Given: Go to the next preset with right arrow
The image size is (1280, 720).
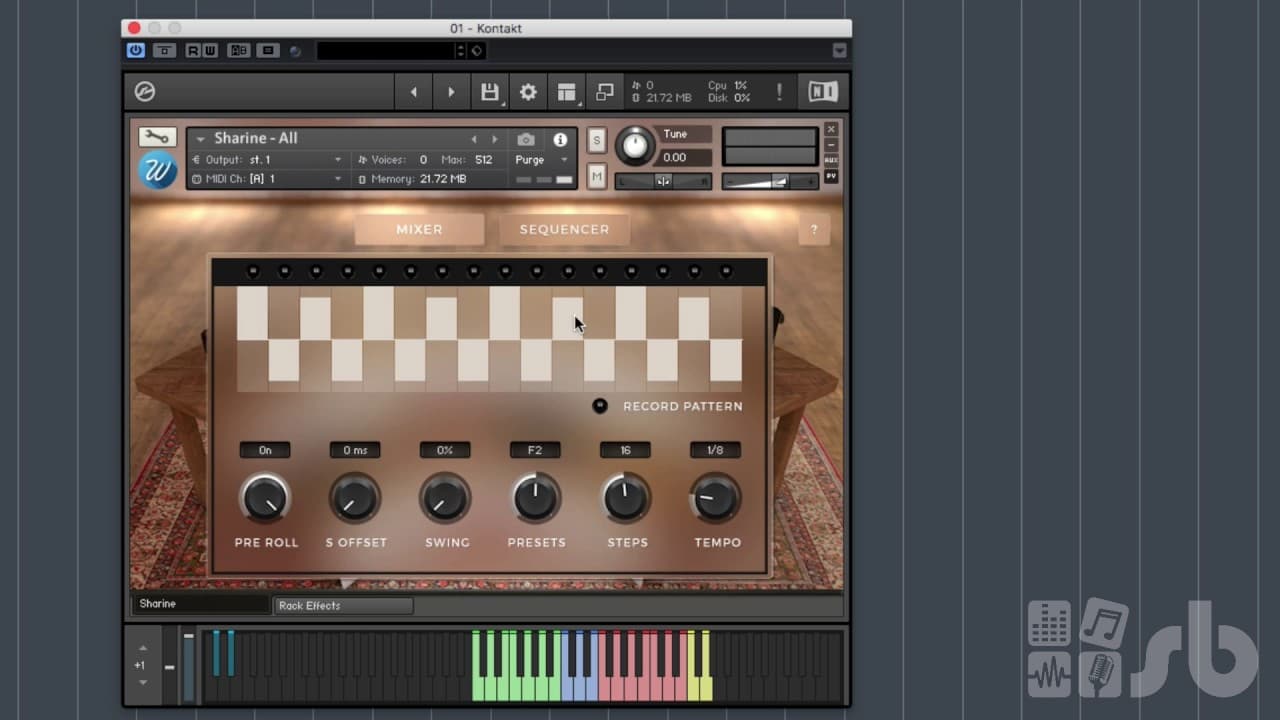Looking at the screenshot, I should point(451,92).
